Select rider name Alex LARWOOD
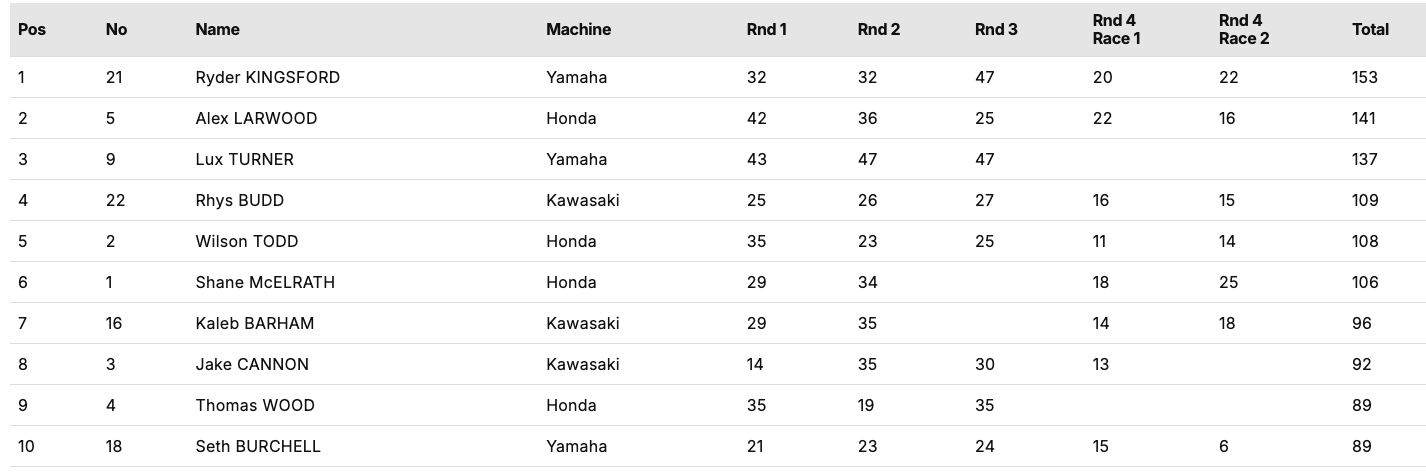Screen dimensions: 1426x472 pos(256,118)
